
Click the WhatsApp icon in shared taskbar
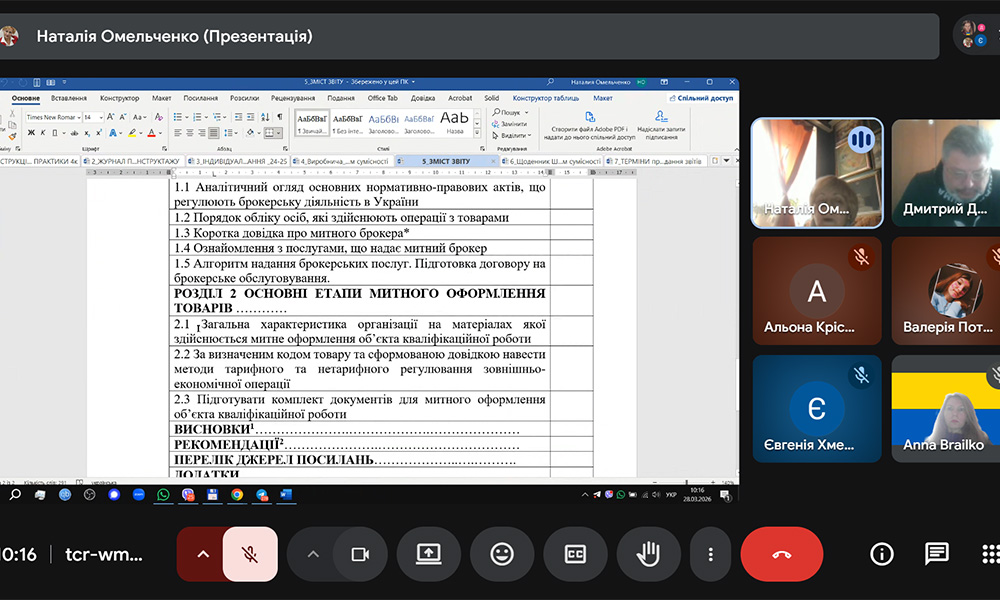coord(163,494)
